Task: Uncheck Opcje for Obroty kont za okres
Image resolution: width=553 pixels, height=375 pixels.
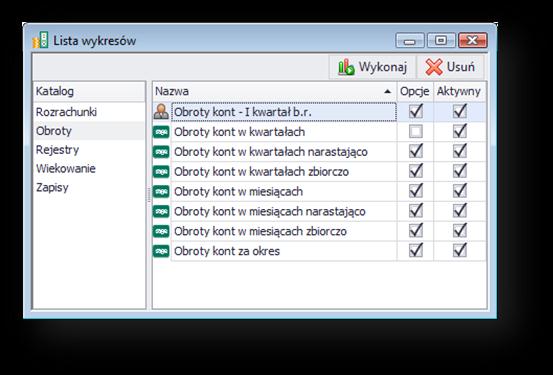Action: (415, 251)
